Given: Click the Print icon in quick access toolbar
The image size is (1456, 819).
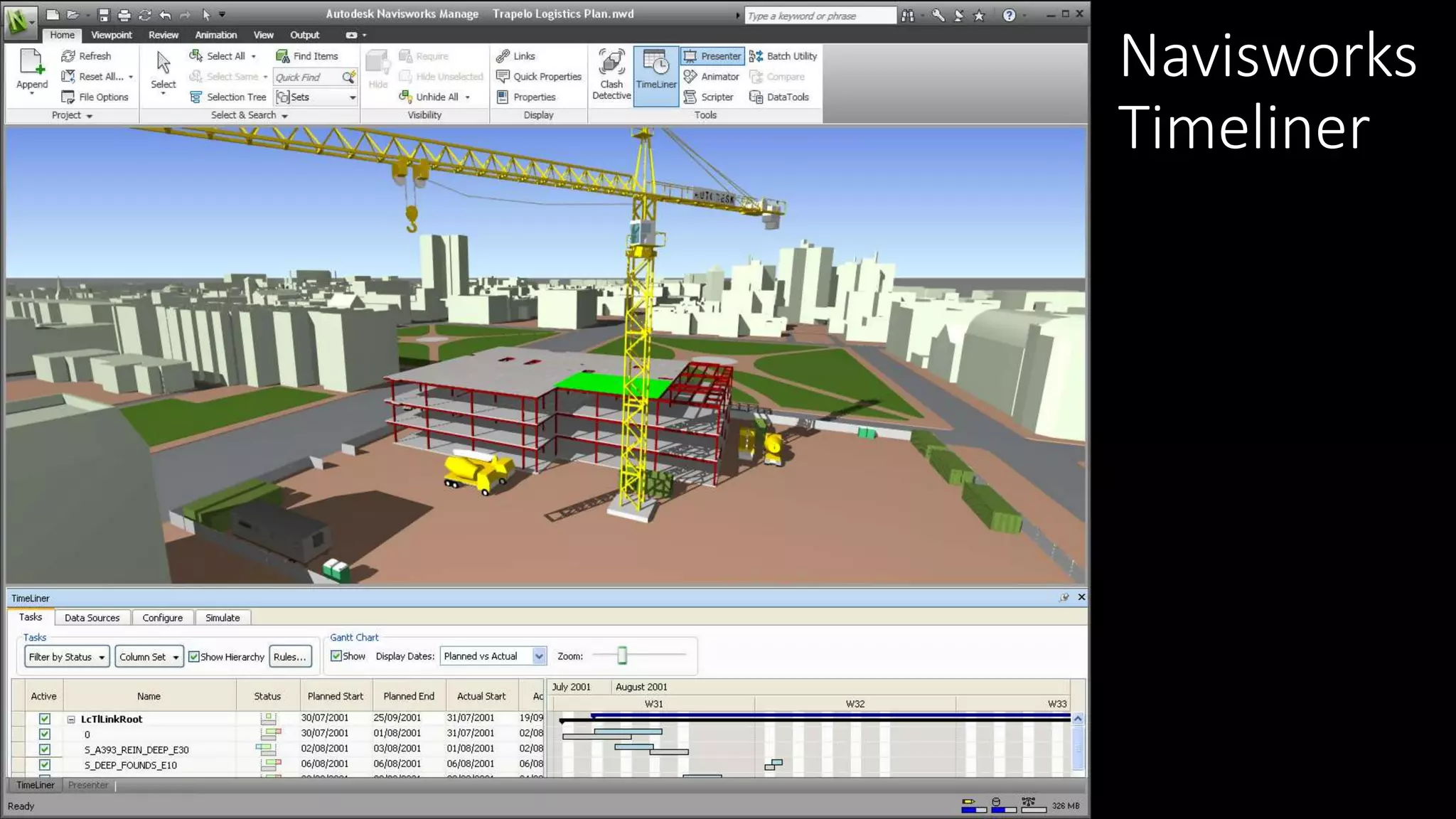Looking at the screenshot, I should click(124, 15).
